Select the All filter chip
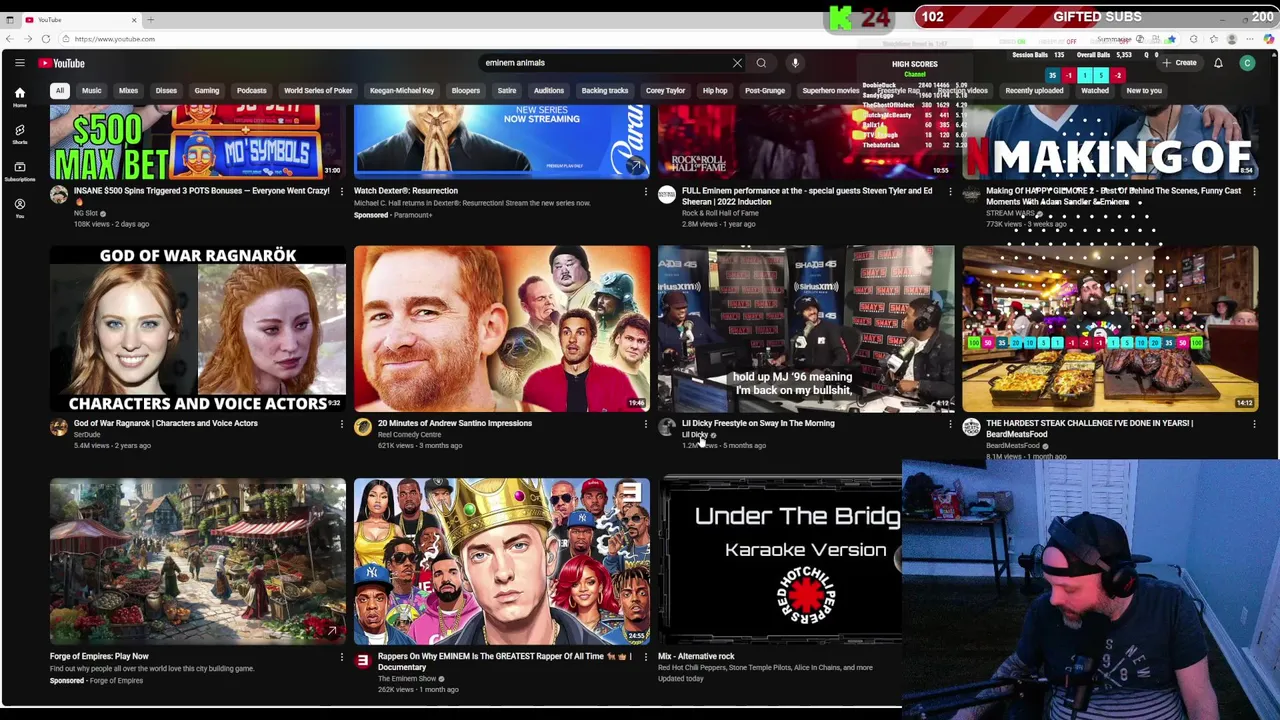The width and height of the screenshot is (1280, 720). click(59, 91)
